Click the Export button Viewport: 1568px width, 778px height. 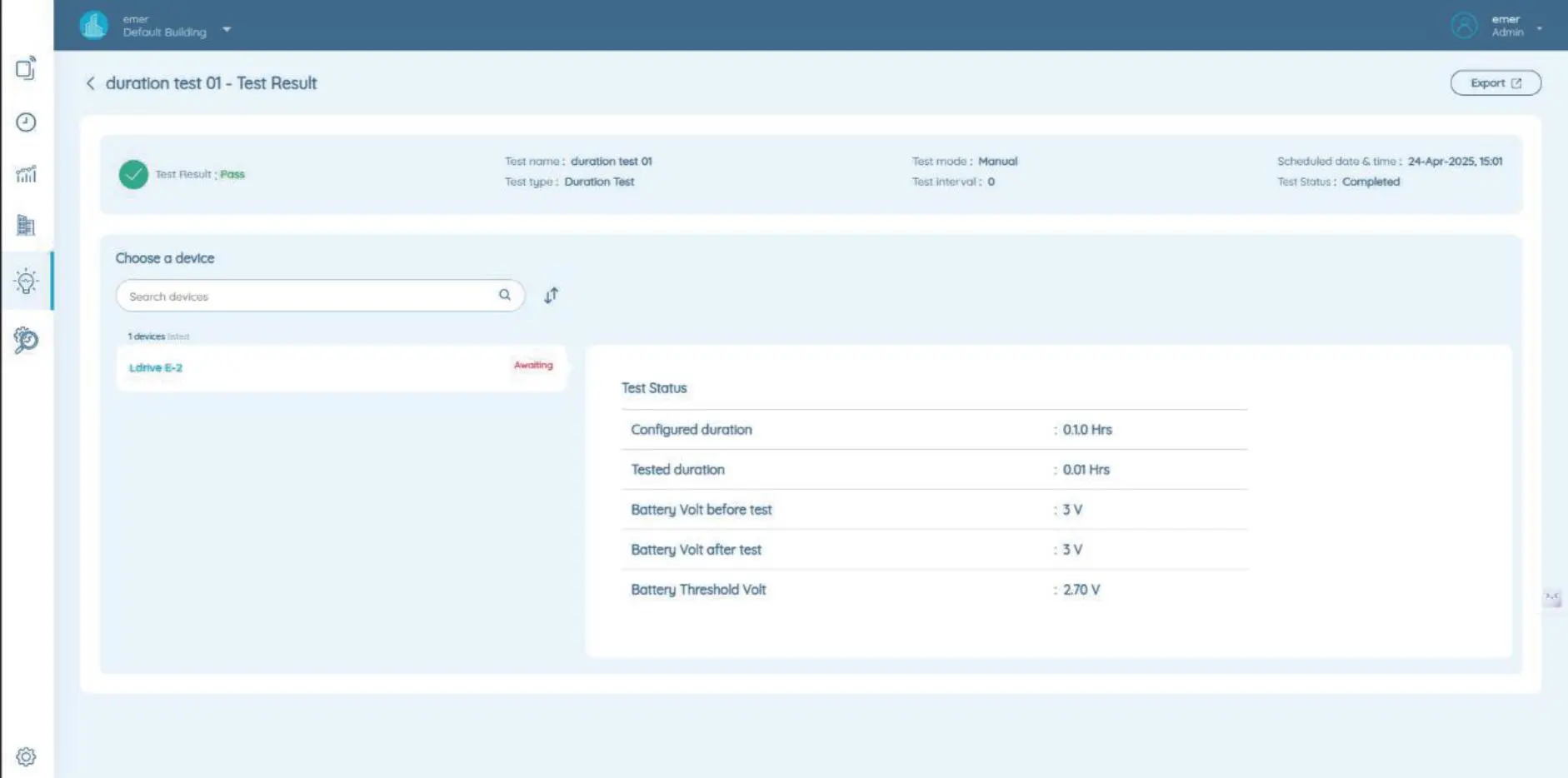click(x=1495, y=83)
